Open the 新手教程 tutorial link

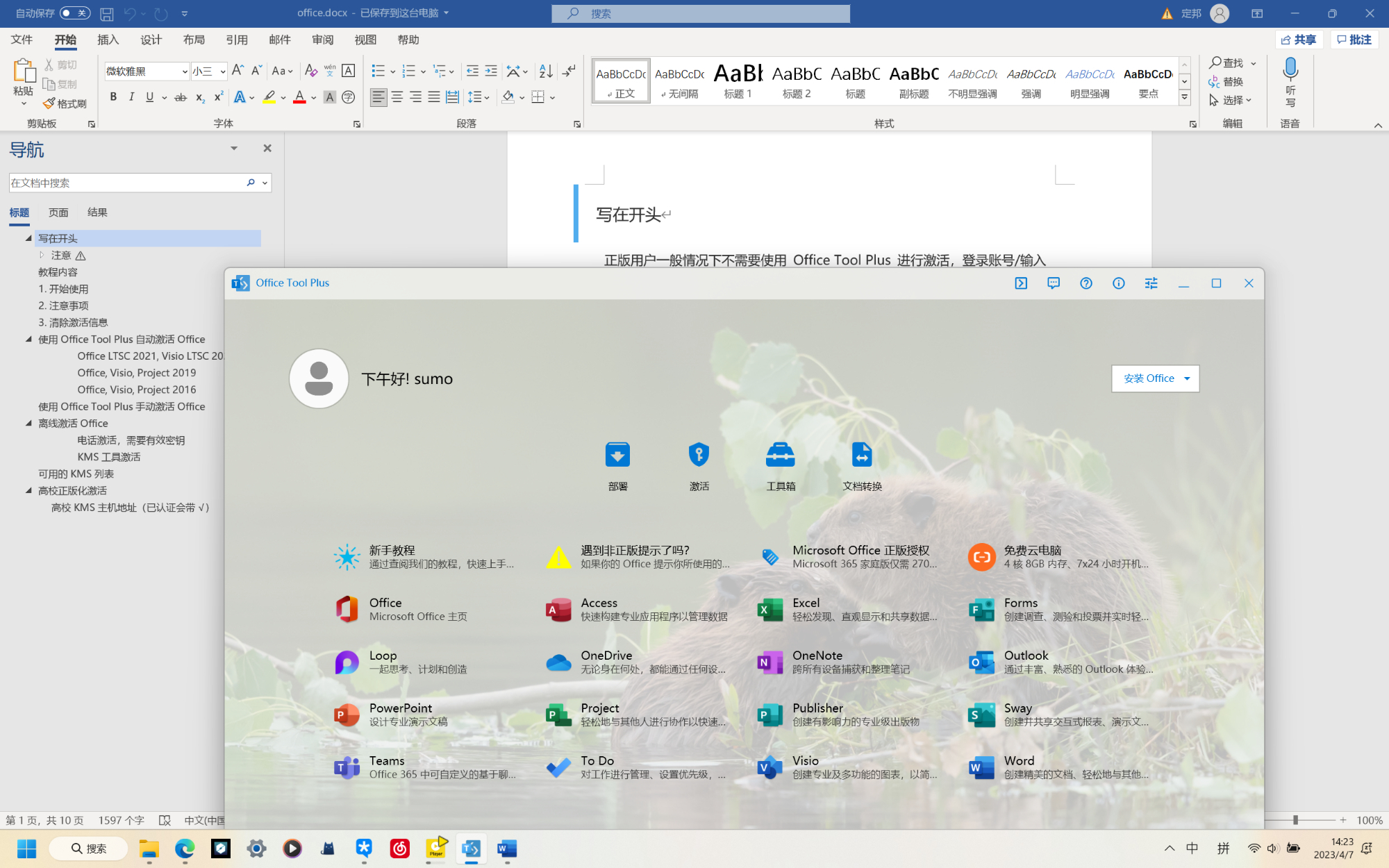(x=392, y=550)
